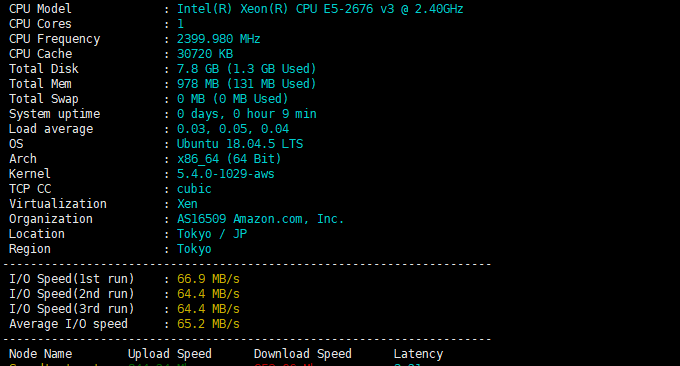The image size is (680, 366).
Task: Click location value 'Tokyo / JP'
Action: click(212, 234)
